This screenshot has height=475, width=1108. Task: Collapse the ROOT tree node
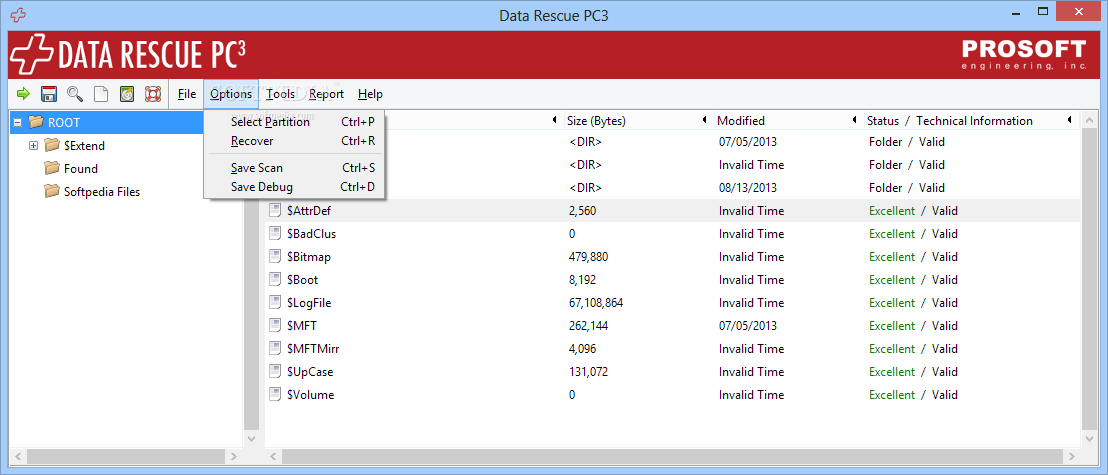pos(18,122)
